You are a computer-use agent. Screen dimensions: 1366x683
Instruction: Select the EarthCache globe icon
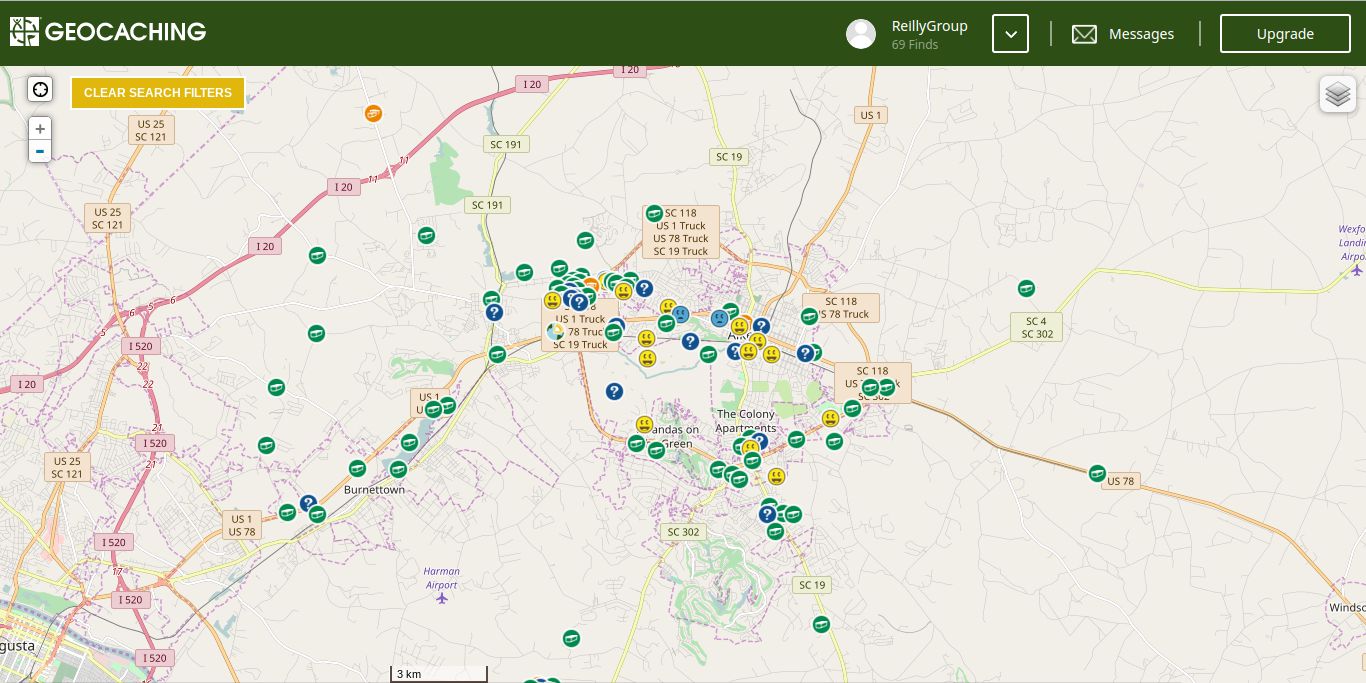click(555, 331)
